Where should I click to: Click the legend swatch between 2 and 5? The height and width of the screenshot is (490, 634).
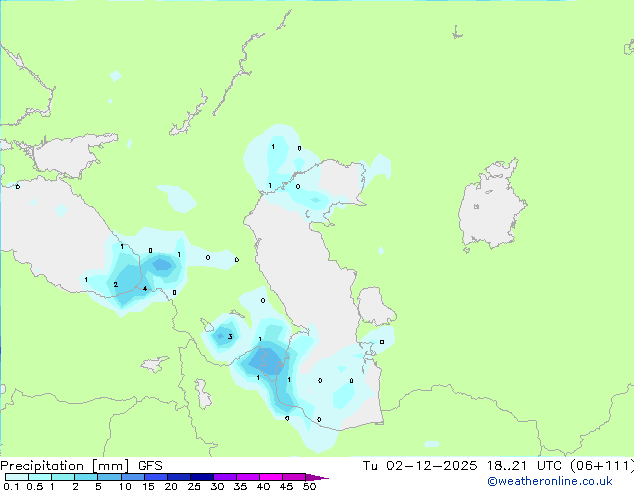86,477
